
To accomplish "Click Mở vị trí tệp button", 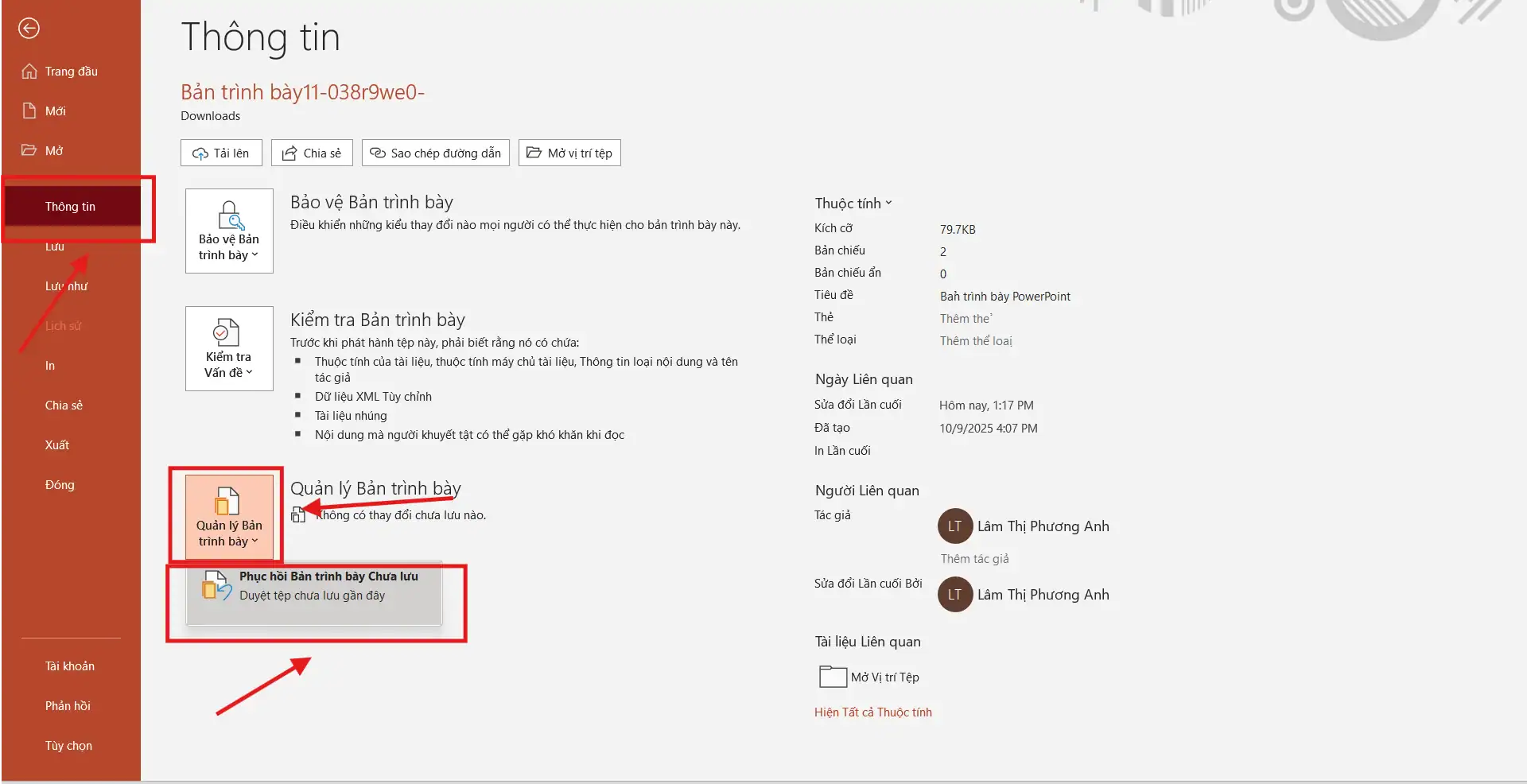I will point(569,153).
